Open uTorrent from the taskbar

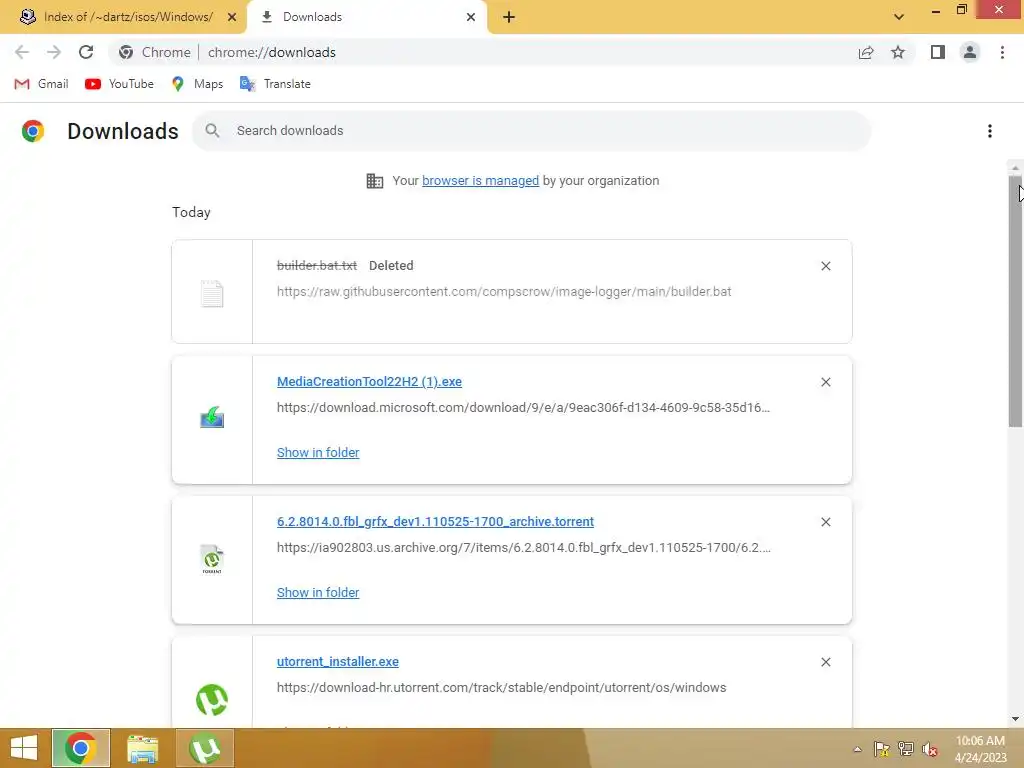204,748
